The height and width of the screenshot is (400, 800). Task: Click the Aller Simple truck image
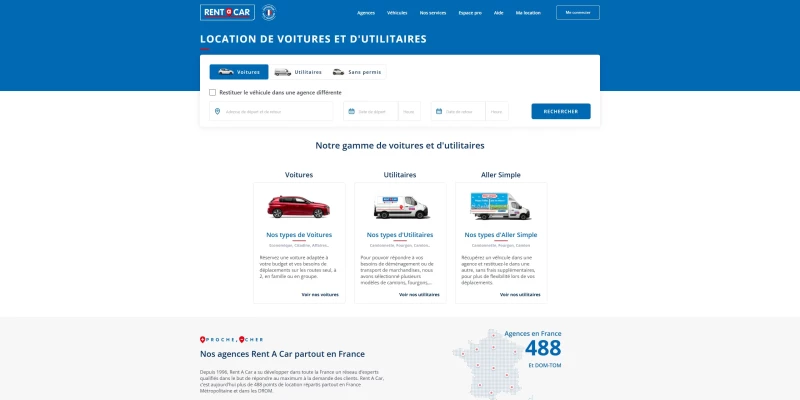tap(500, 206)
